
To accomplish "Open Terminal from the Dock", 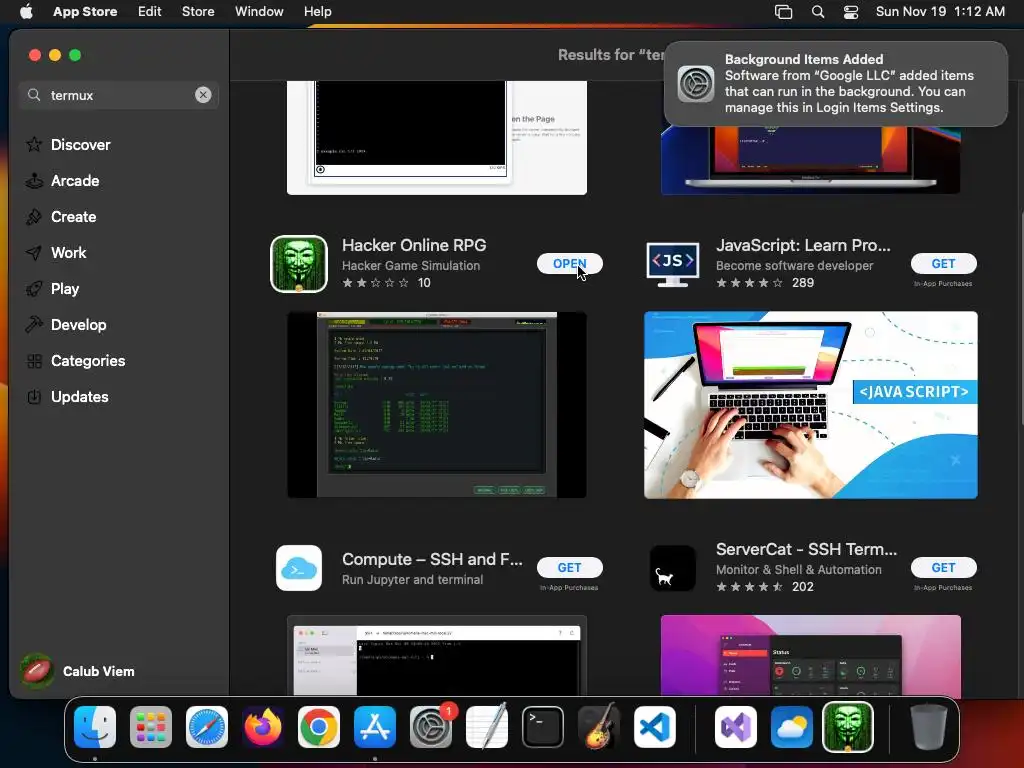I will [543, 726].
